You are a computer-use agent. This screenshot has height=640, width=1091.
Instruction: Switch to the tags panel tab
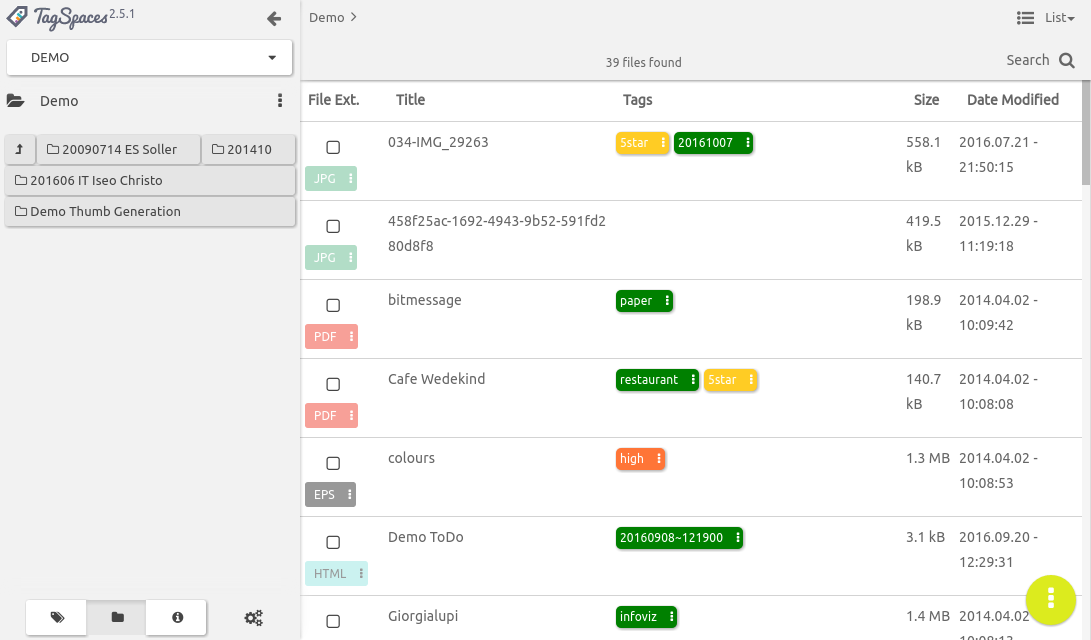(57, 618)
